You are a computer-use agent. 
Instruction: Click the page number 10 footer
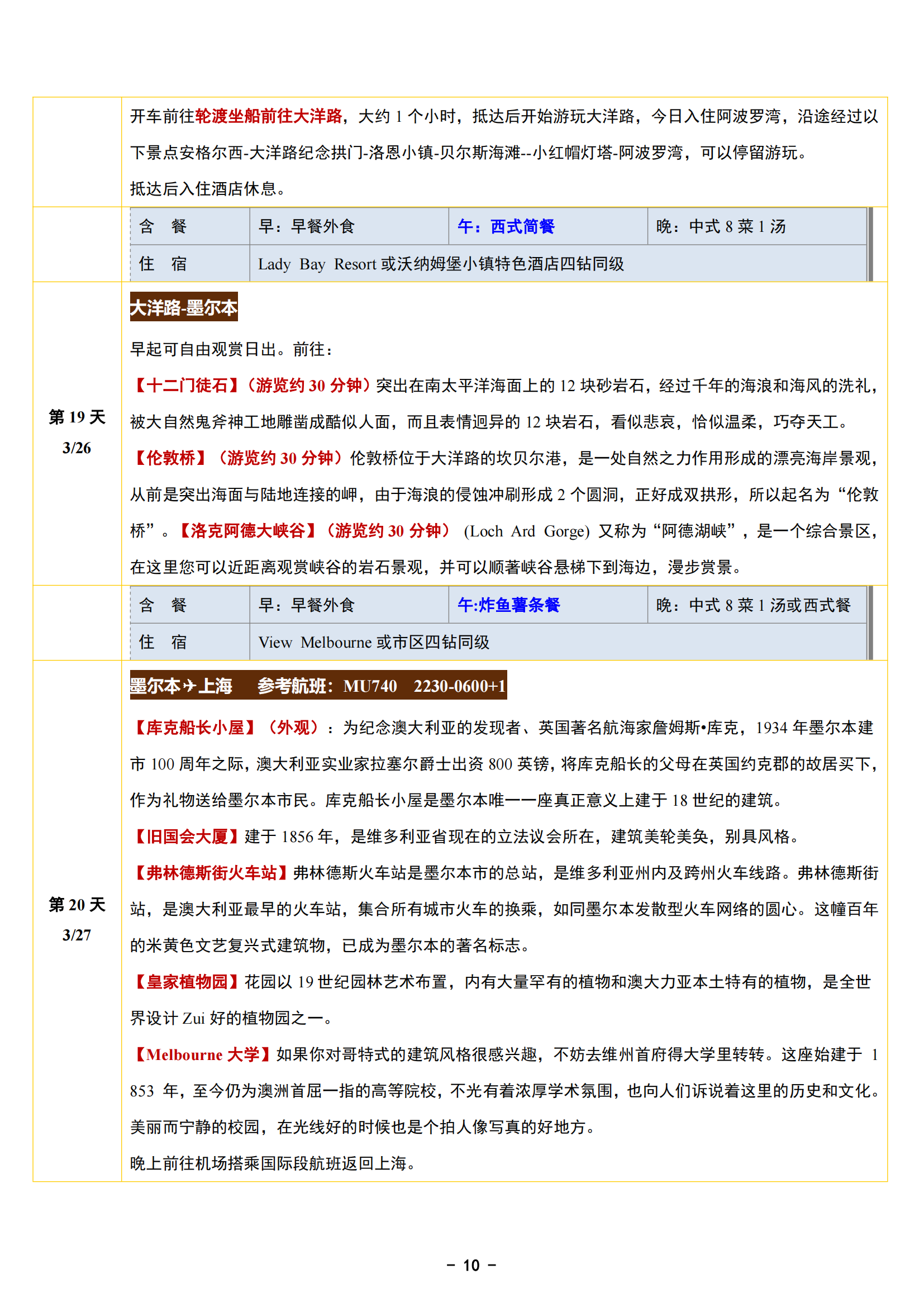[471, 1265]
